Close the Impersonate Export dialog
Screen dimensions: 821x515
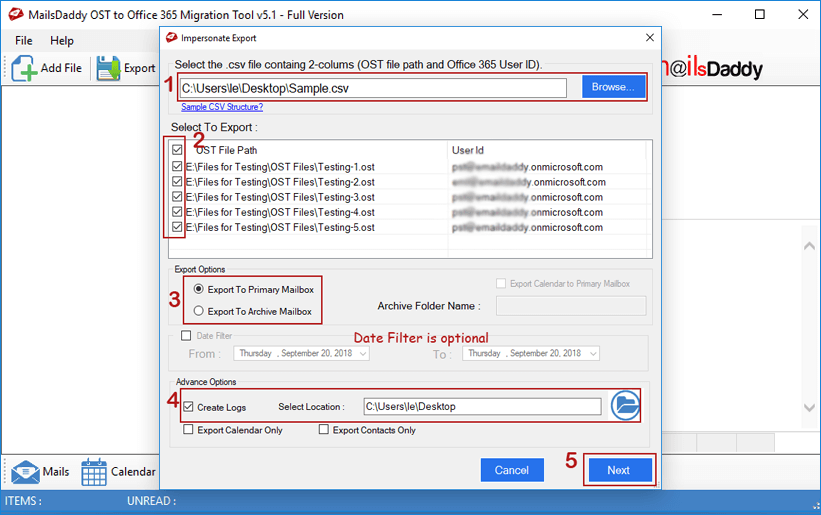(x=650, y=38)
